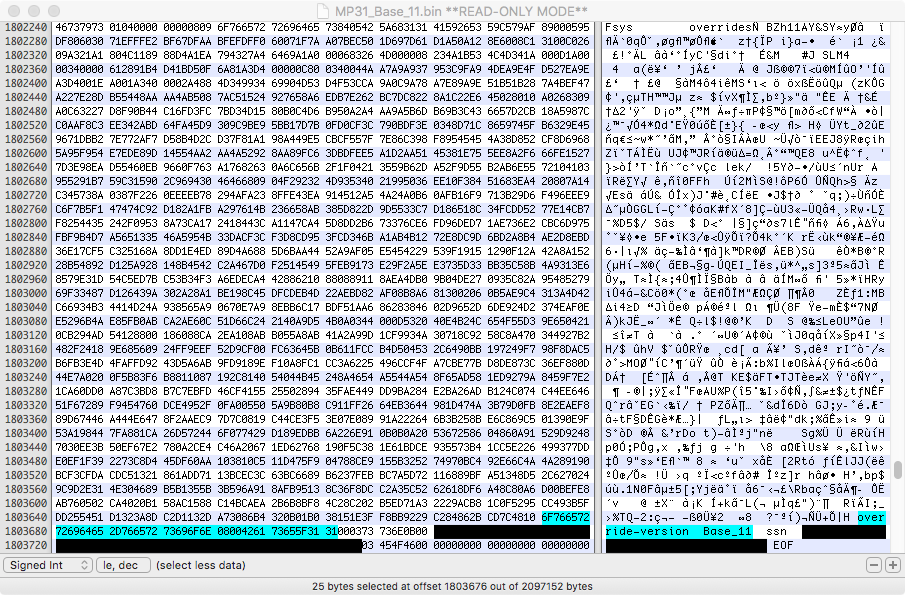Click the 'le, dec' format button
The width and height of the screenshot is (905, 595).
coord(124,565)
